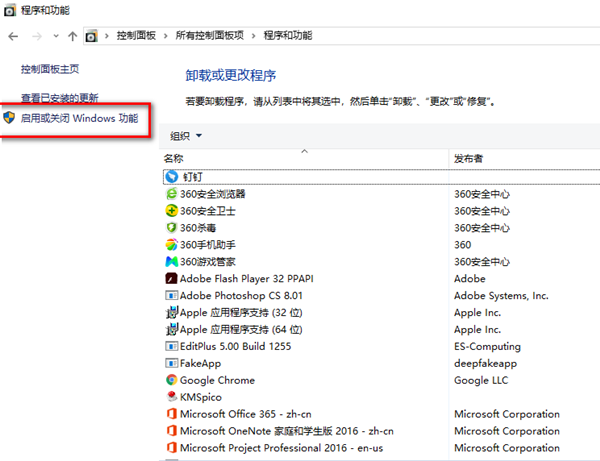Open the recent locations dropdown arrow
Viewport: 600px width, 461px height.
(56, 36)
